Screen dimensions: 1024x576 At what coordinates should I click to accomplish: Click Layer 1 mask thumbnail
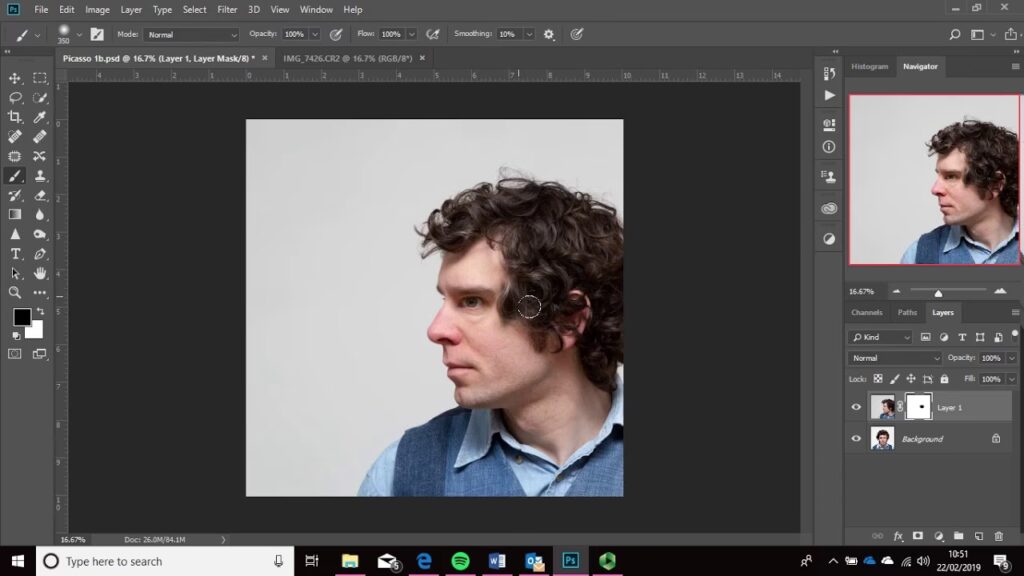918,407
